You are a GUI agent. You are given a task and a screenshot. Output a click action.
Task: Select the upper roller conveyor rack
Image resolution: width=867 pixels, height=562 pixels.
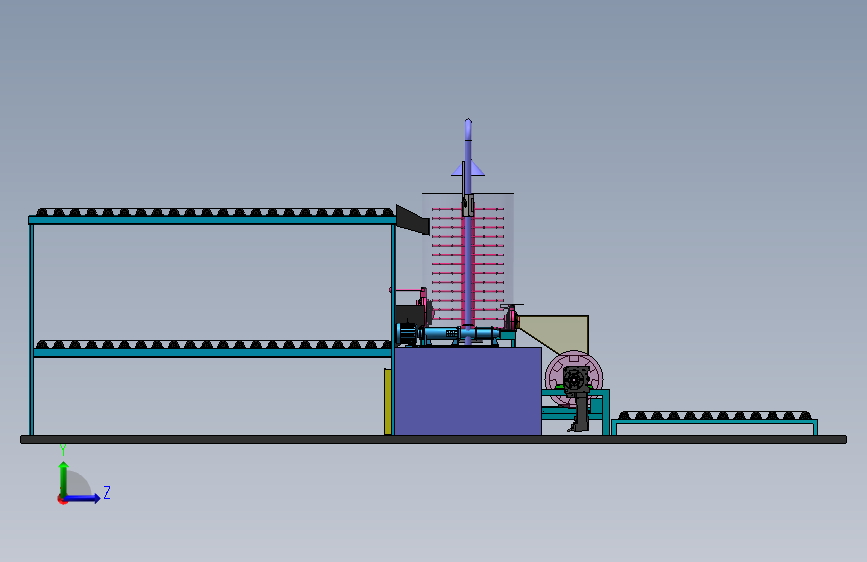click(212, 216)
